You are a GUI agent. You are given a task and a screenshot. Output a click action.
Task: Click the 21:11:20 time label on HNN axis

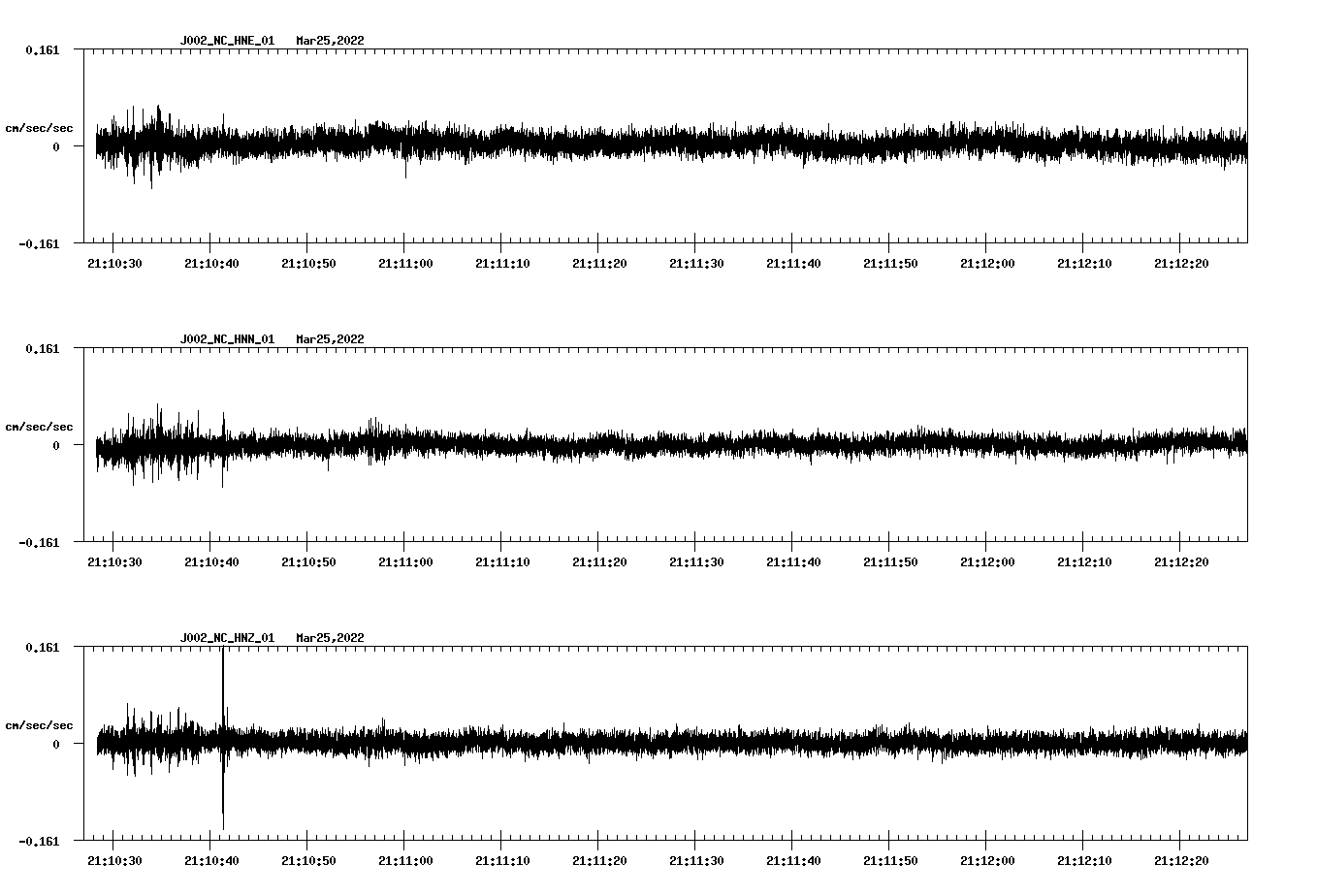click(x=599, y=561)
